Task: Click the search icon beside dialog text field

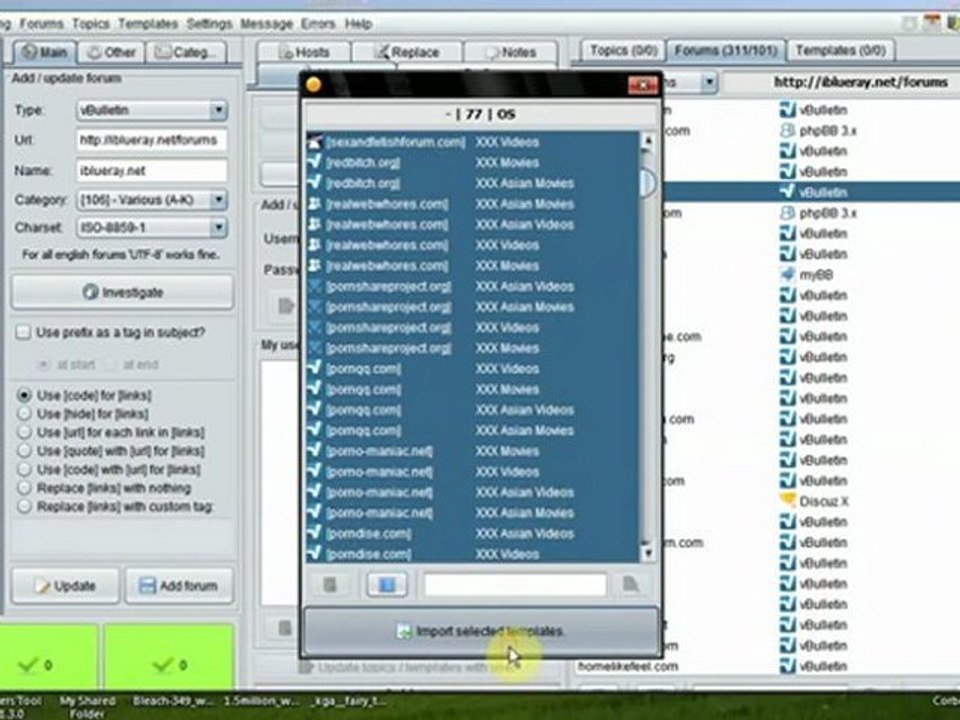Action: 630,585
